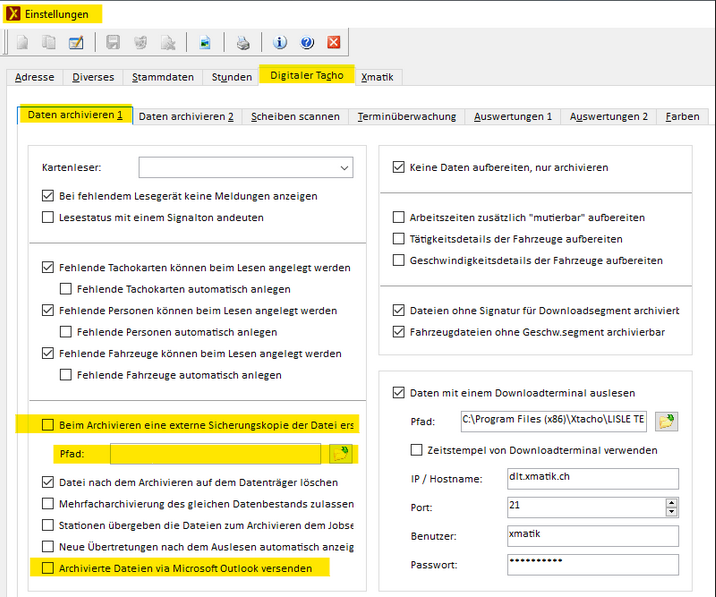This screenshot has width=716, height=597.
Task: Open the blue info icon
Action: tap(280, 43)
